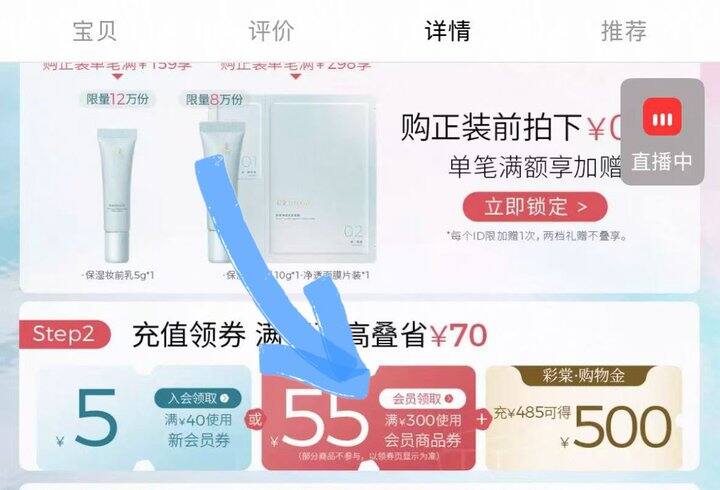Tap the red live-stream bars icon
The width and height of the screenshot is (720, 490).
click(662, 117)
